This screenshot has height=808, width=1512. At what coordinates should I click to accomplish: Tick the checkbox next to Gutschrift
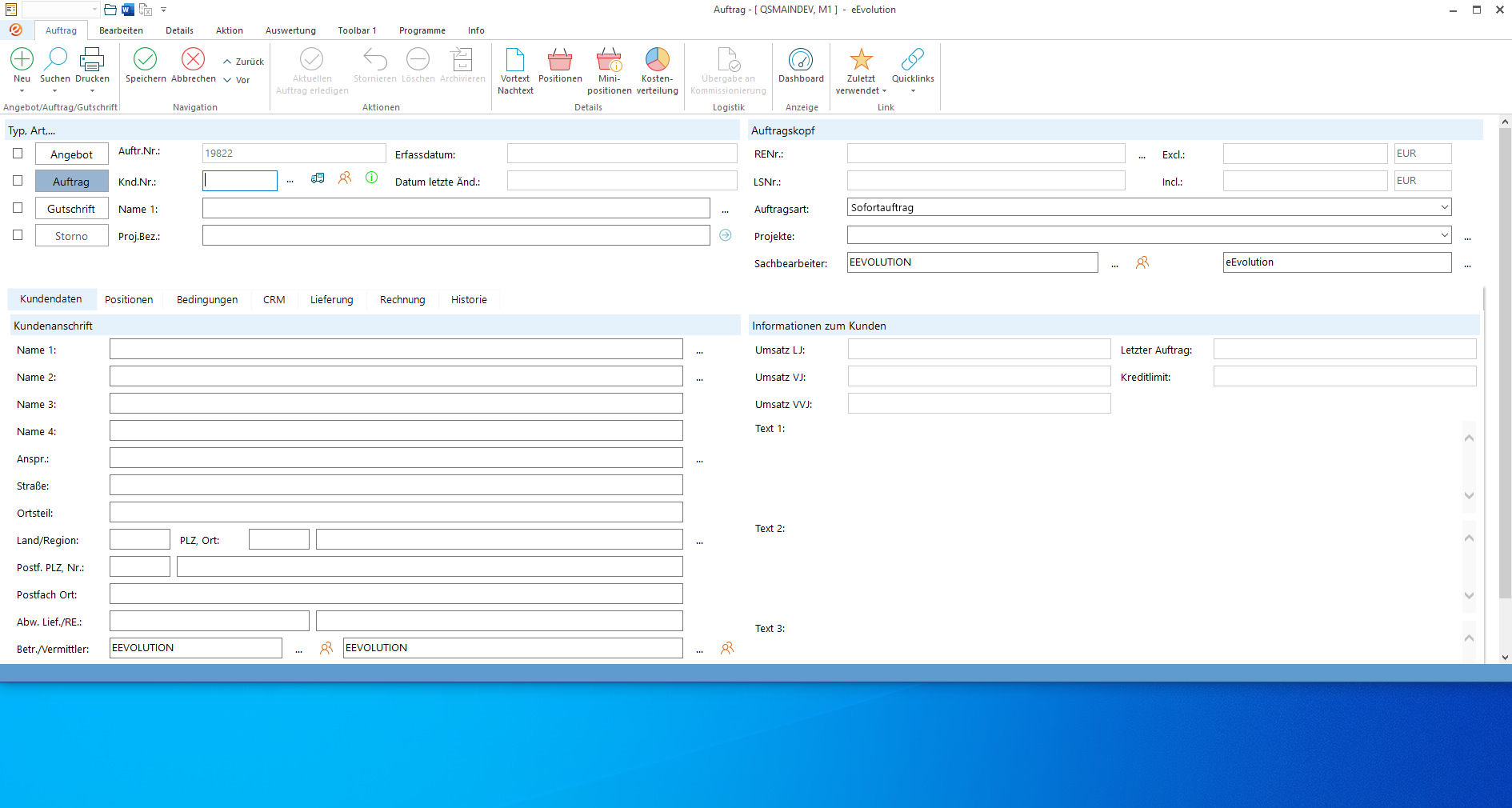(x=18, y=208)
